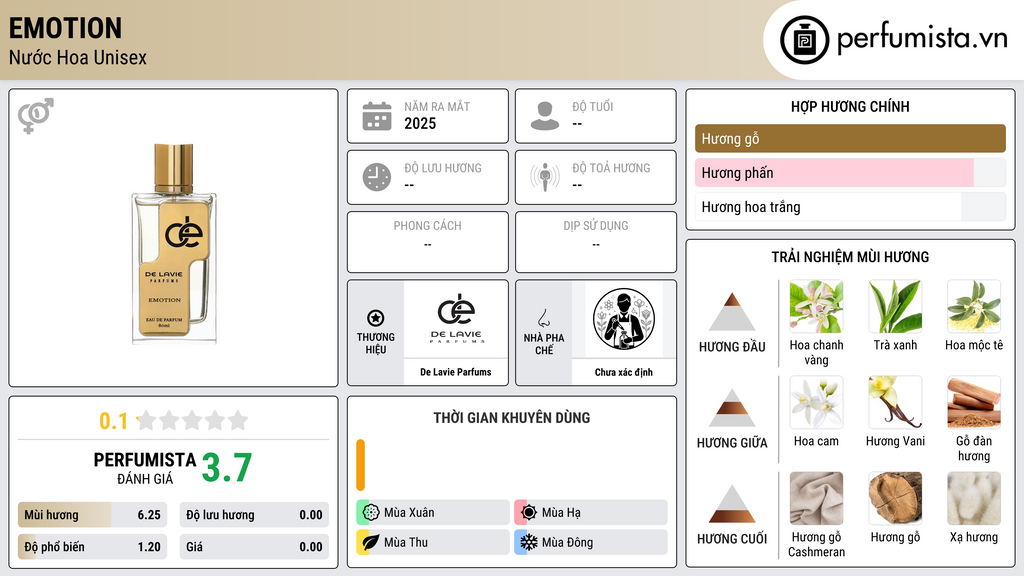
Task: Click the Trải nghiệm mùi hương heading
Action: click(850, 257)
